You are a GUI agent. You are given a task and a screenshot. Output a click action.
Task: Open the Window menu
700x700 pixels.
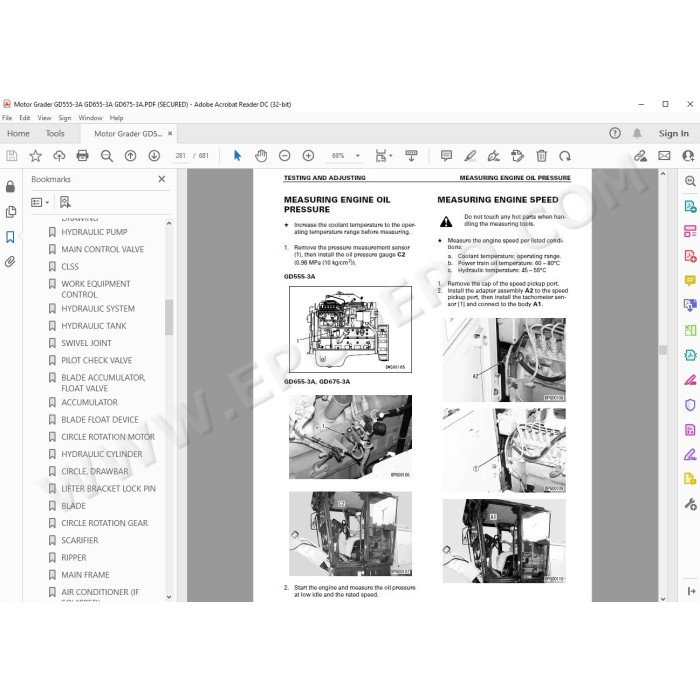point(90,118)
